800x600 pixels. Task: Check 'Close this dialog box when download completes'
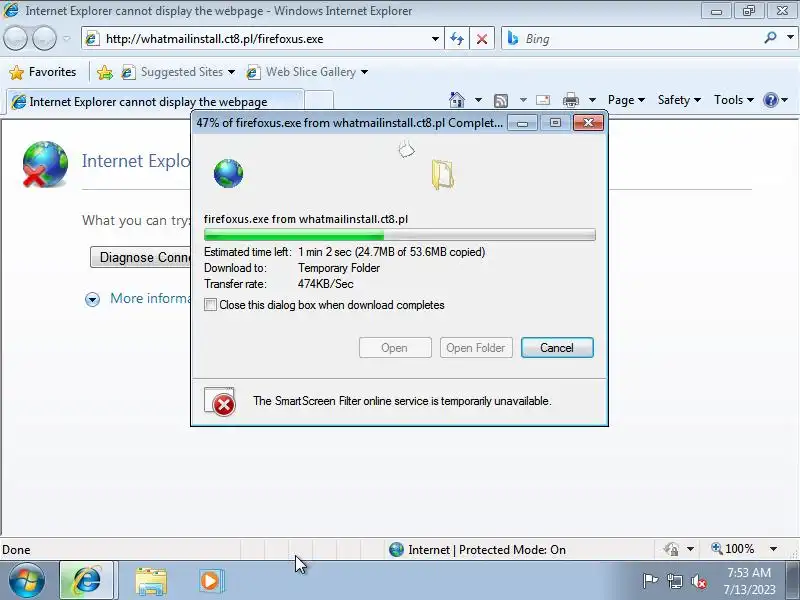(x=210, y=305)
